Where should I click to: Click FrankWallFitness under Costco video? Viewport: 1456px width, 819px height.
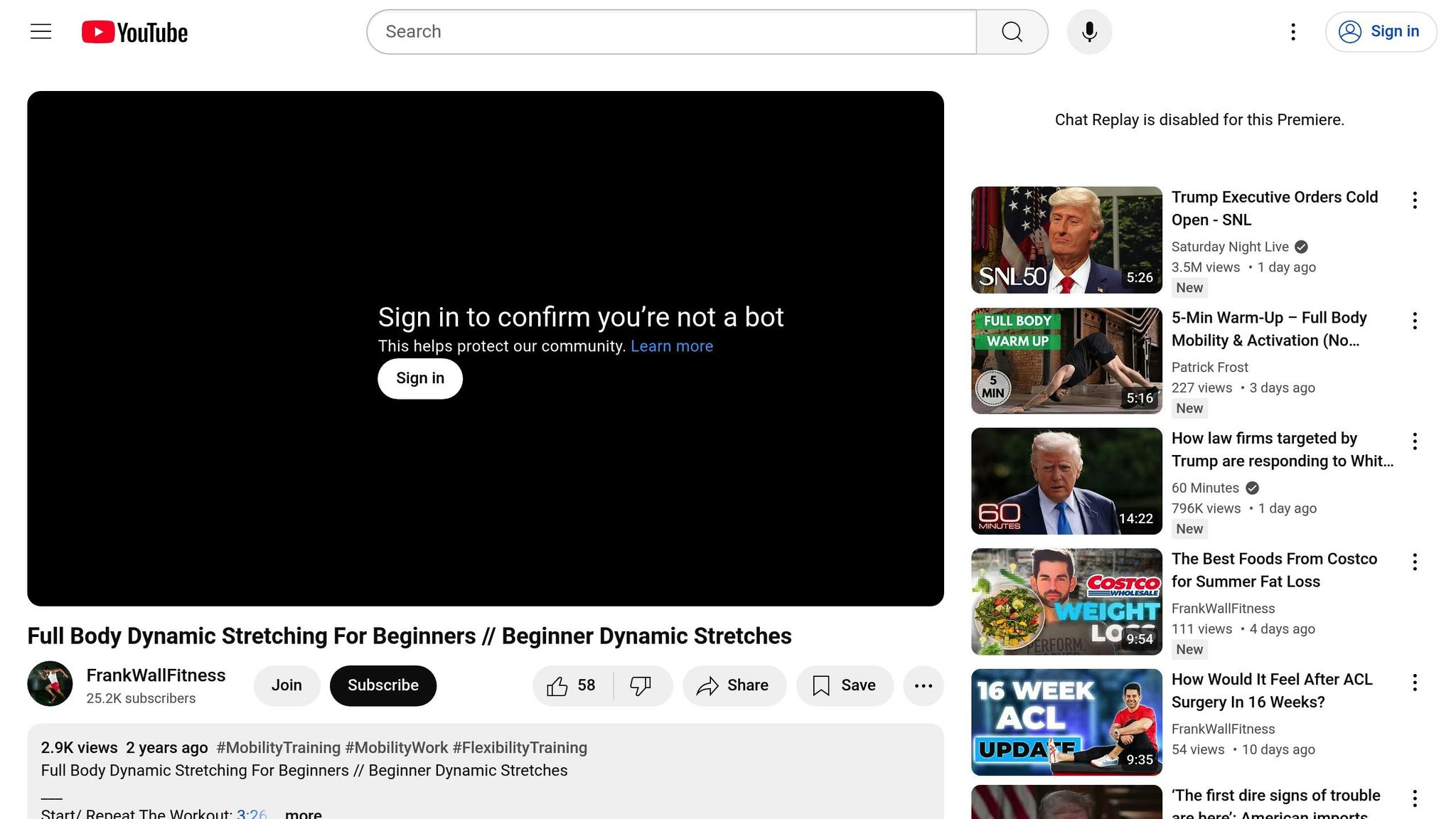point(1224,609)
